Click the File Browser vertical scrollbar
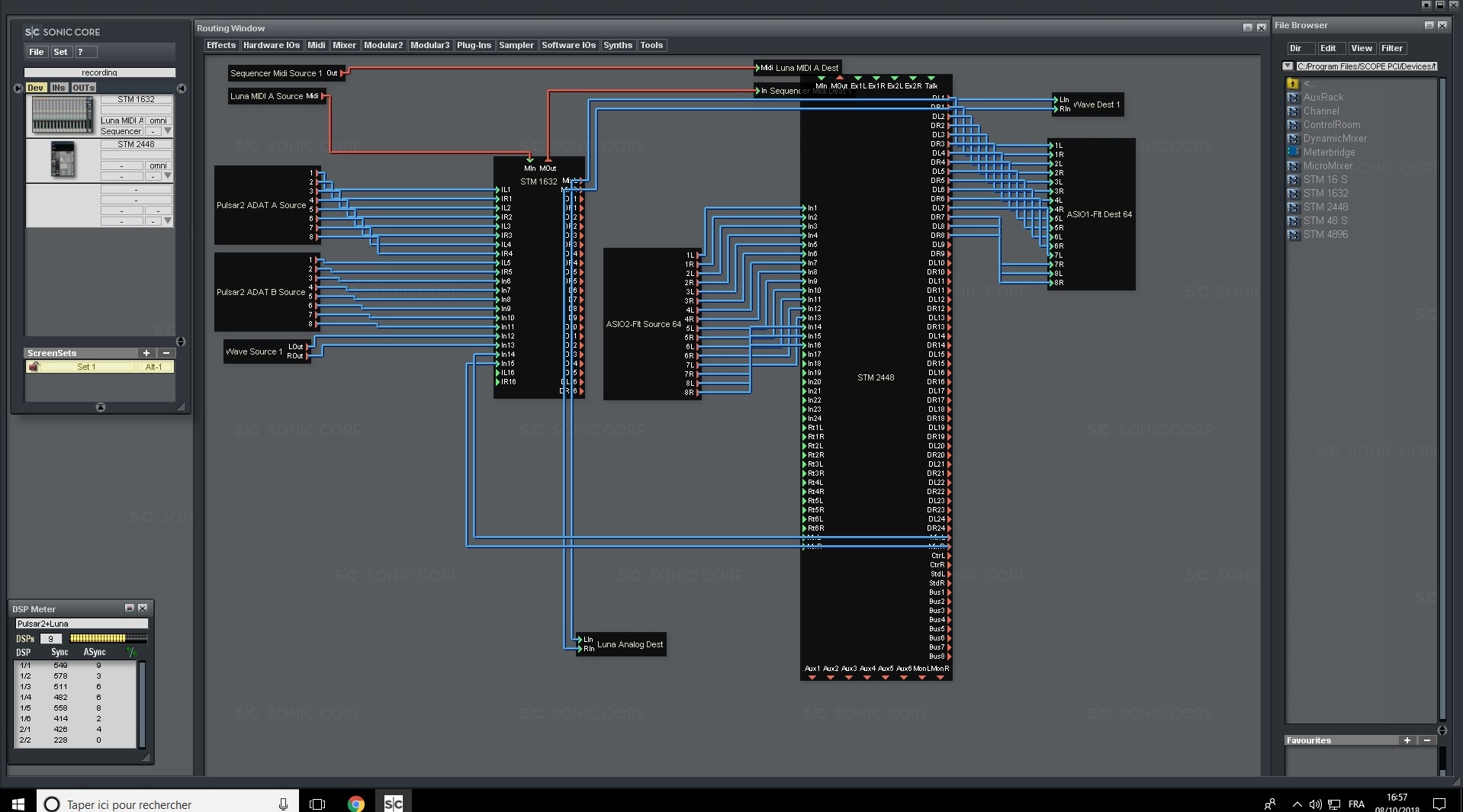The width and height of the screenshot is (1463, 812). click(1442, 399)
